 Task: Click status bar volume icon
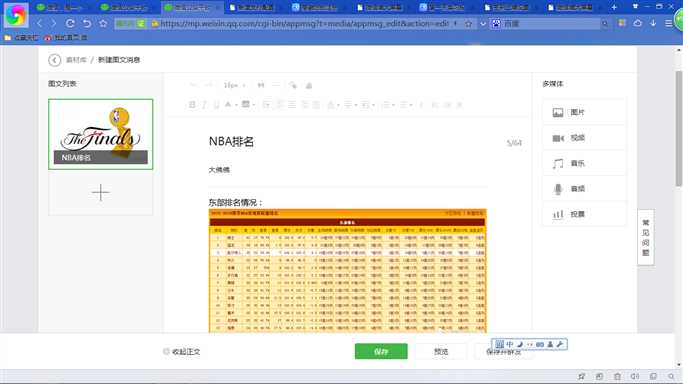(635, 377)
